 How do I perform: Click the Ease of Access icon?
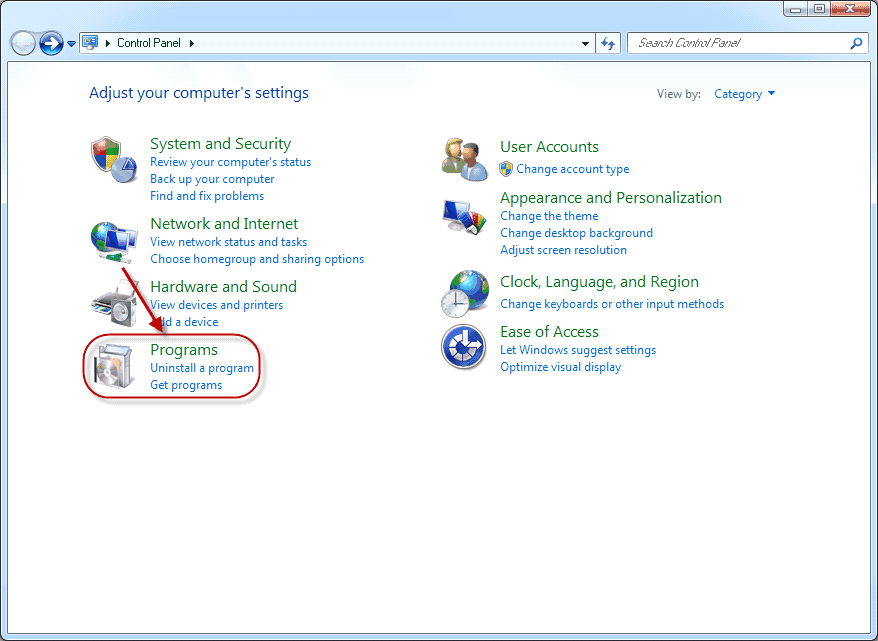tap(464, 348)
